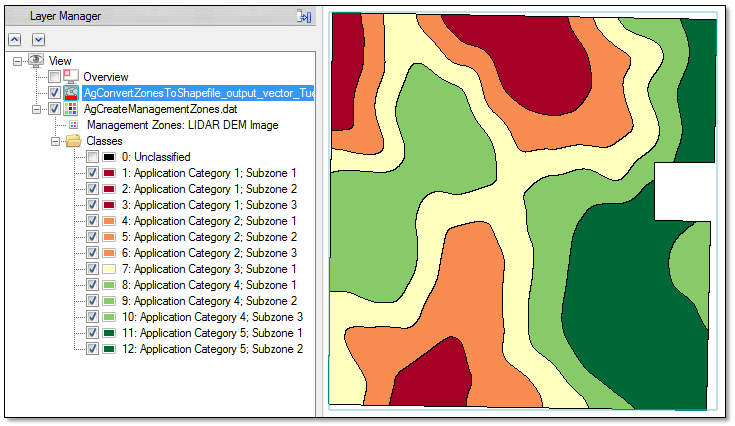The height and width of the screenshot is (426, 735).
Task: Click the Layer Manager pin/dock icon
Action: 304,17
